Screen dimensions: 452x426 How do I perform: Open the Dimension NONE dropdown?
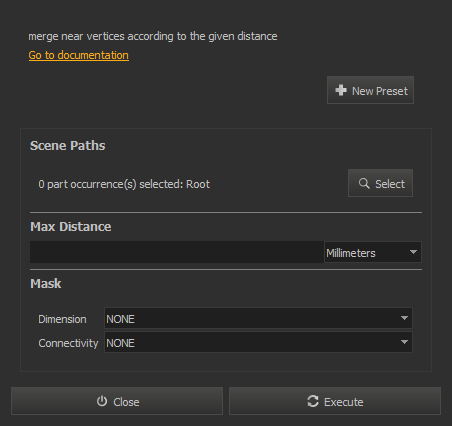click(x=258, y=318)
